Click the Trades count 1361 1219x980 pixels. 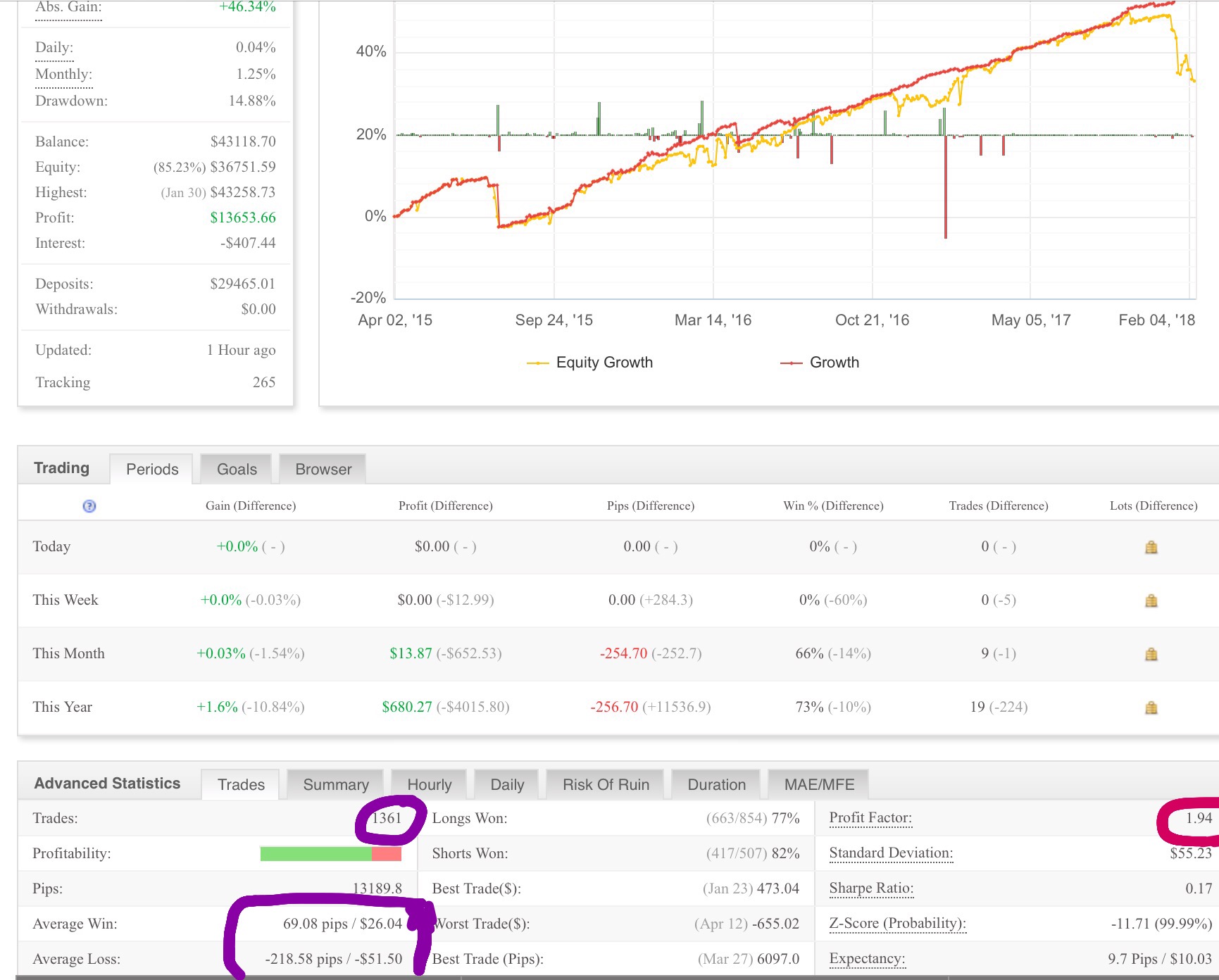click(387, 818)
